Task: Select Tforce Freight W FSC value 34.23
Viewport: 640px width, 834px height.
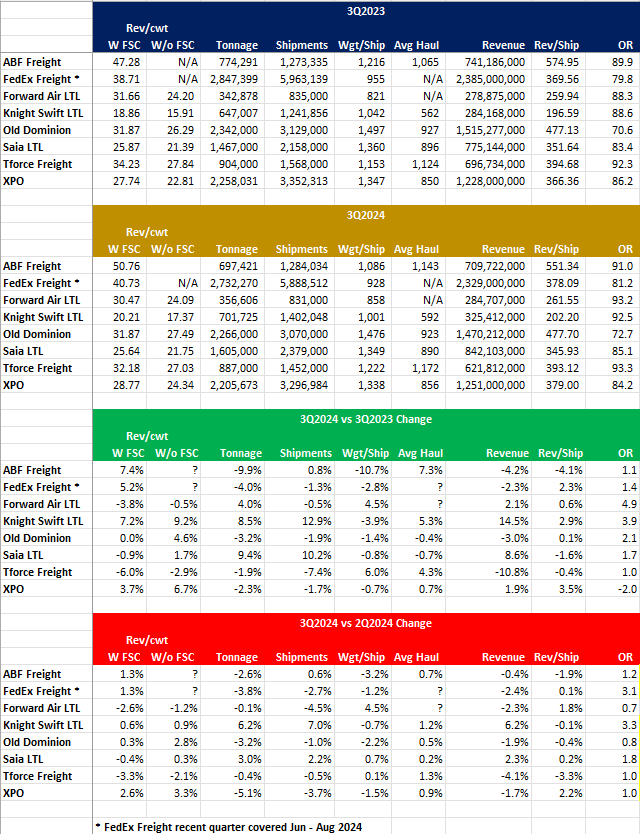Action: [127, 164]
